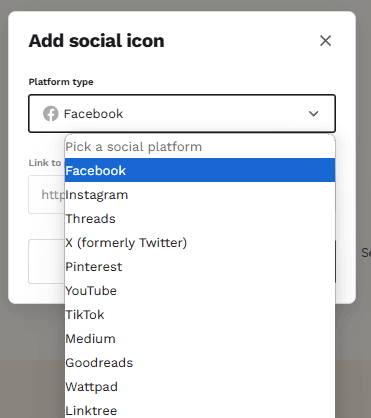This screenshot has height=418, width=371.
Task: Select Pick a social platform placeholder option
Action: tap(200, 147)
